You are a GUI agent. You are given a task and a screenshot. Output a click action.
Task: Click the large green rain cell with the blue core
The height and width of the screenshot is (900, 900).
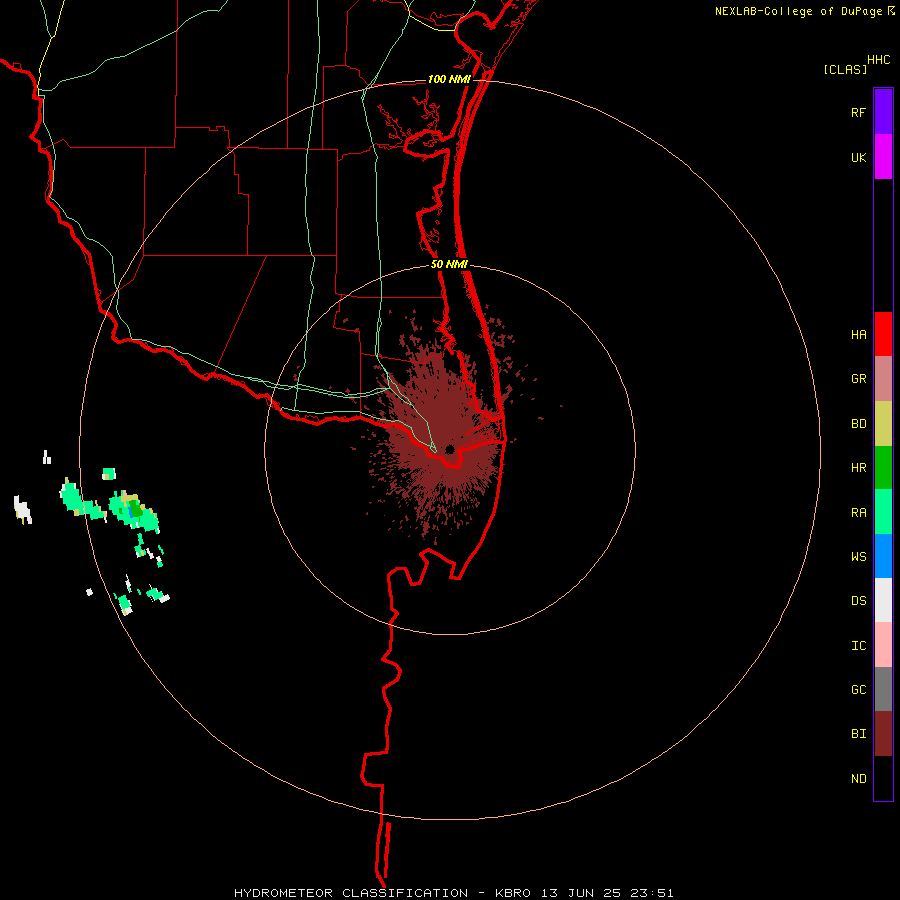(134, 510)
